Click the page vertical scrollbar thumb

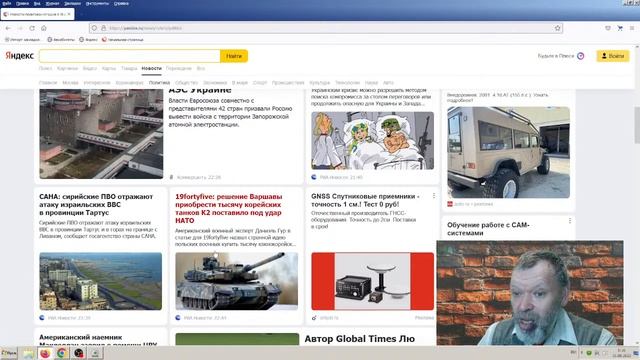(x=637, y=125)
